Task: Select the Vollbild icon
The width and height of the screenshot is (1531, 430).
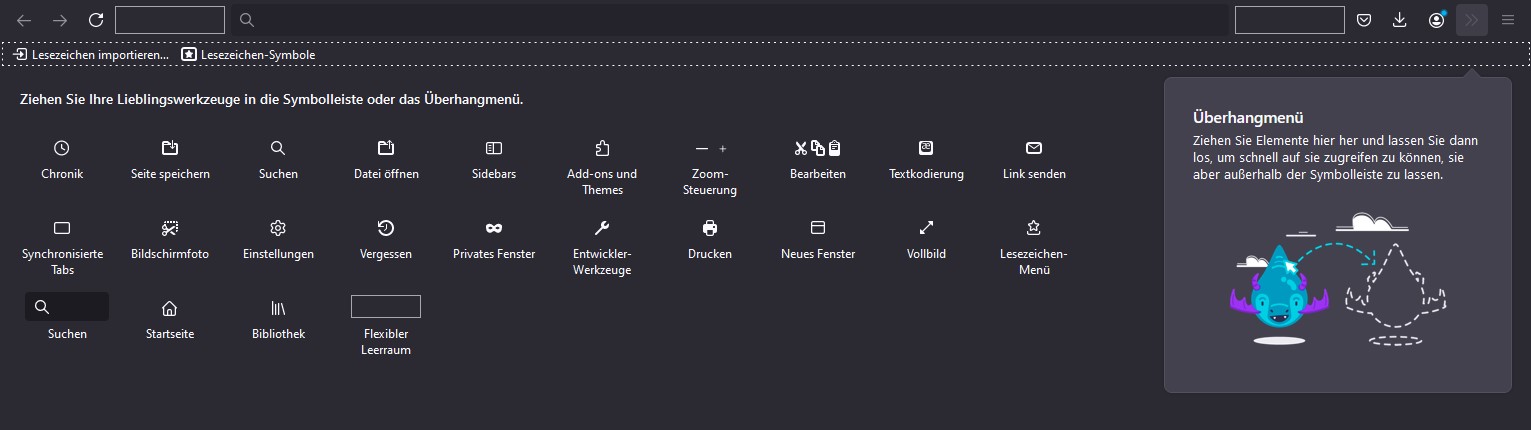Action: [x=926, y=228]
